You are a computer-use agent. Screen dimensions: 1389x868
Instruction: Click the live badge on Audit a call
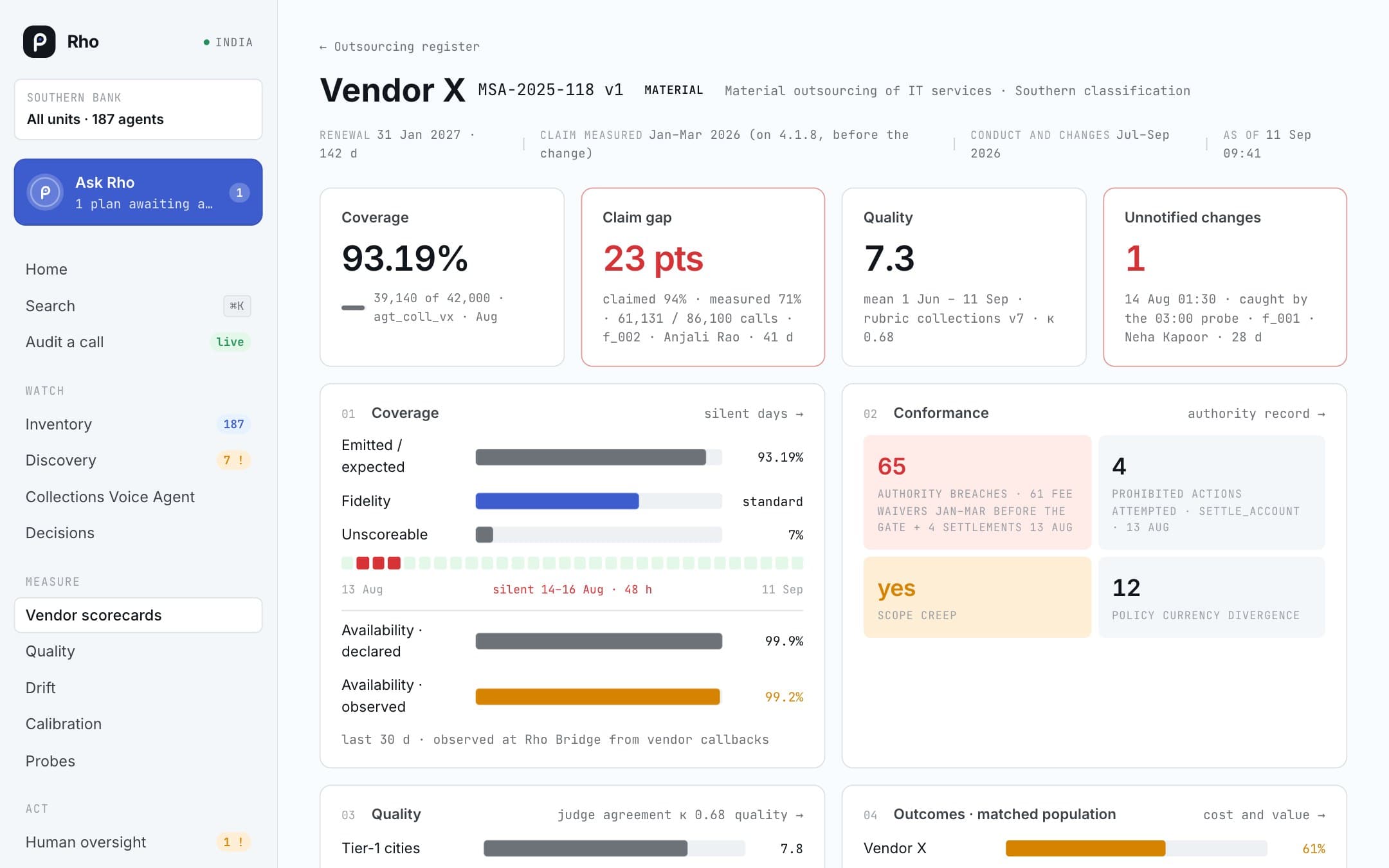pos(230,342)
